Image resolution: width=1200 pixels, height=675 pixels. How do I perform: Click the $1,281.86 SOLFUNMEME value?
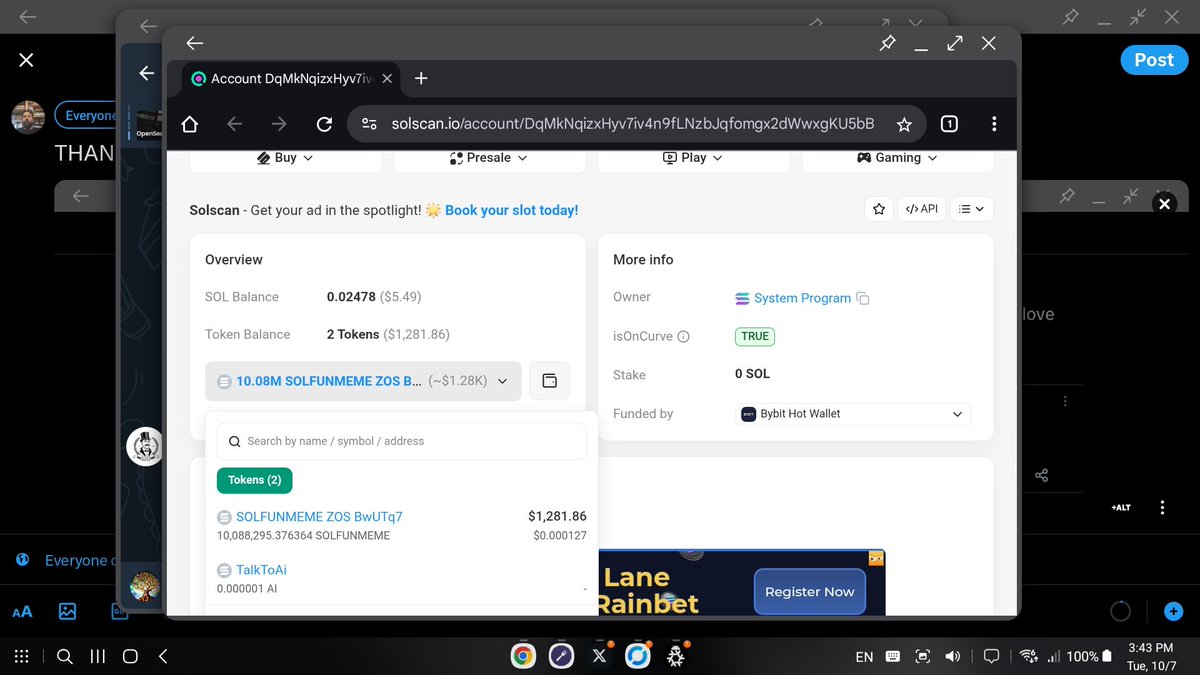click(557, 517)
